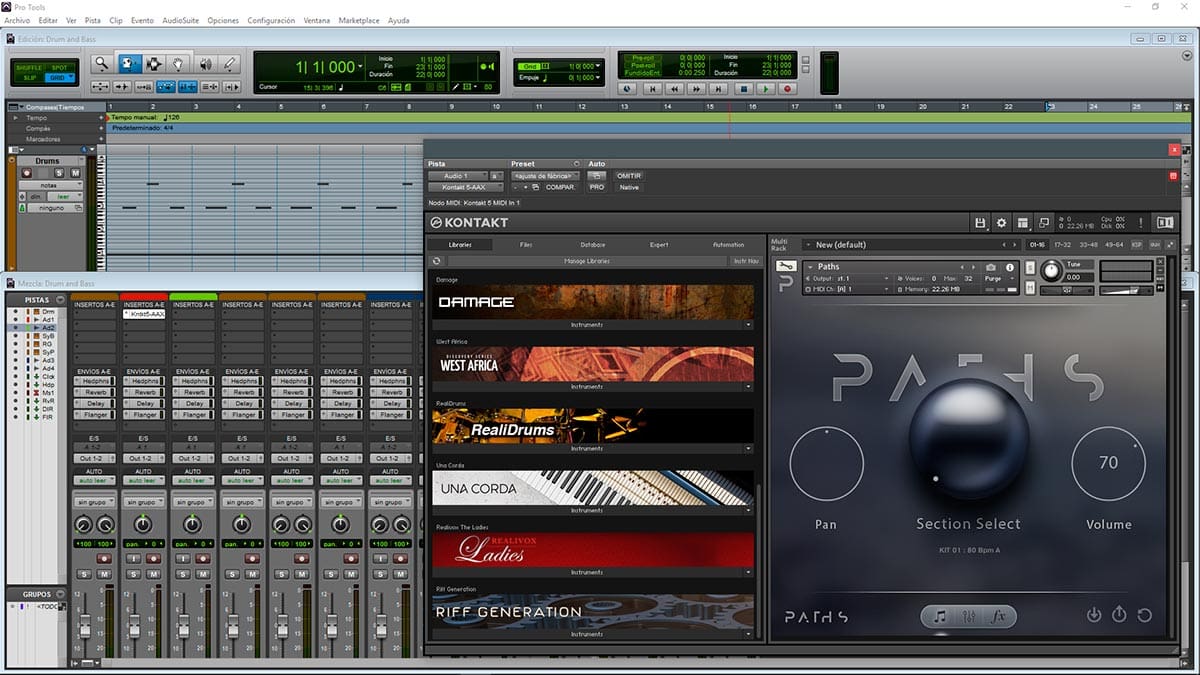Screen dimensions: 1200x675
Task: Click the Instr Nav button
Action: (x=746, y=261)
